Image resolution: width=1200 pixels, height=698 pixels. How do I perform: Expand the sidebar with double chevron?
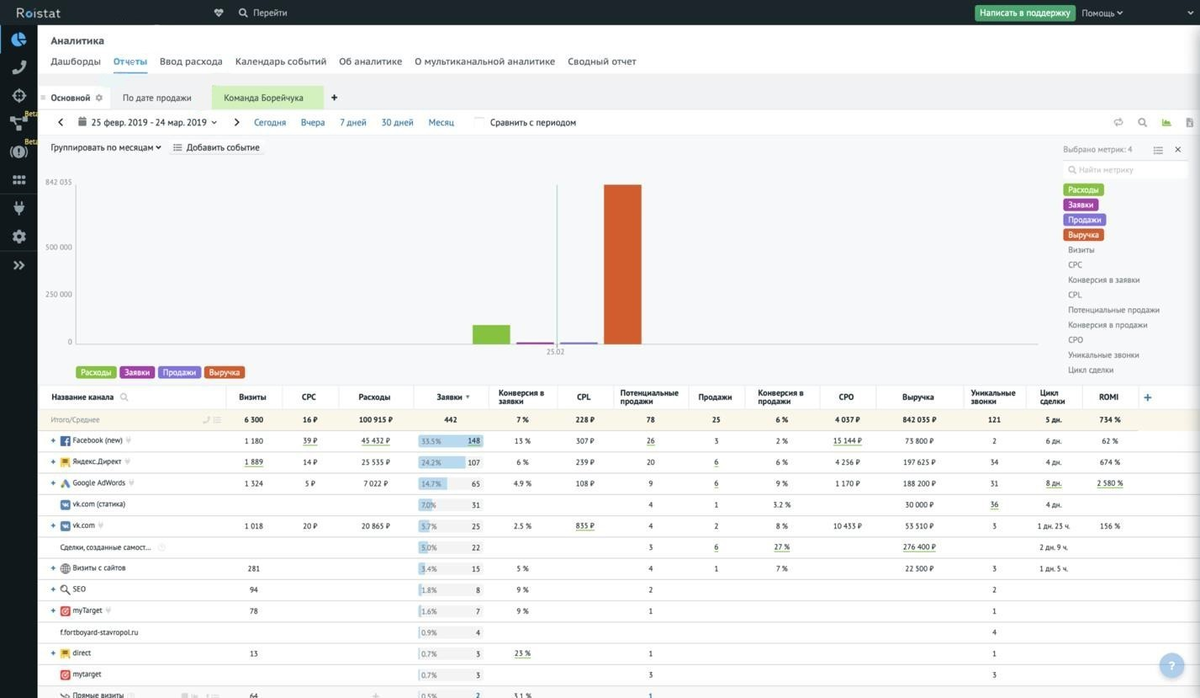click(18, 265)
